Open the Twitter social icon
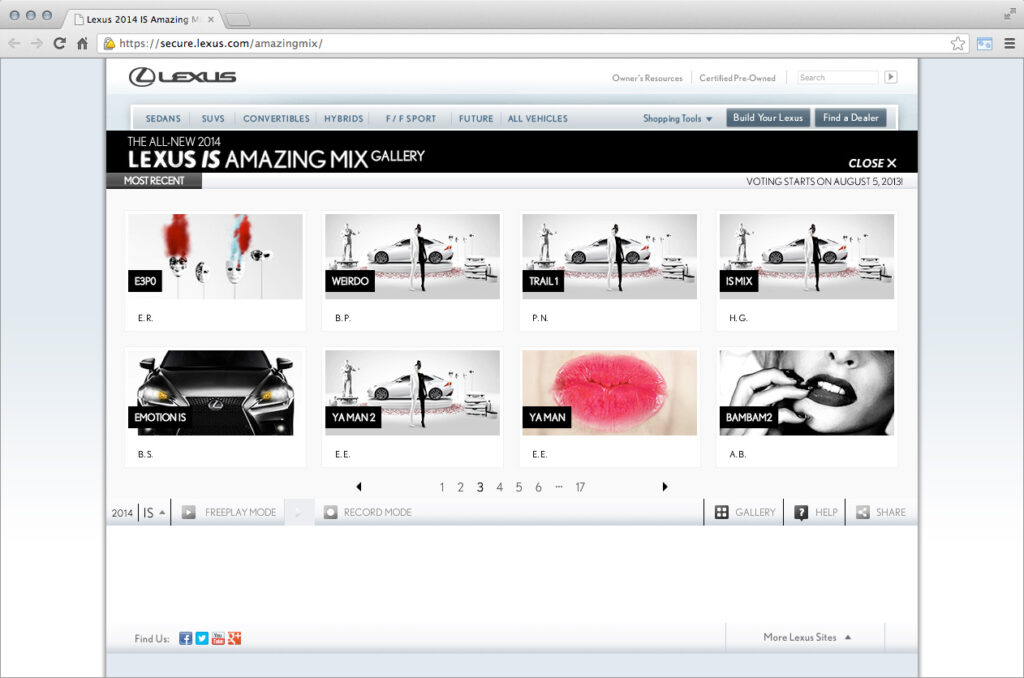1024x678 pixels. click(x=202, y=638)
